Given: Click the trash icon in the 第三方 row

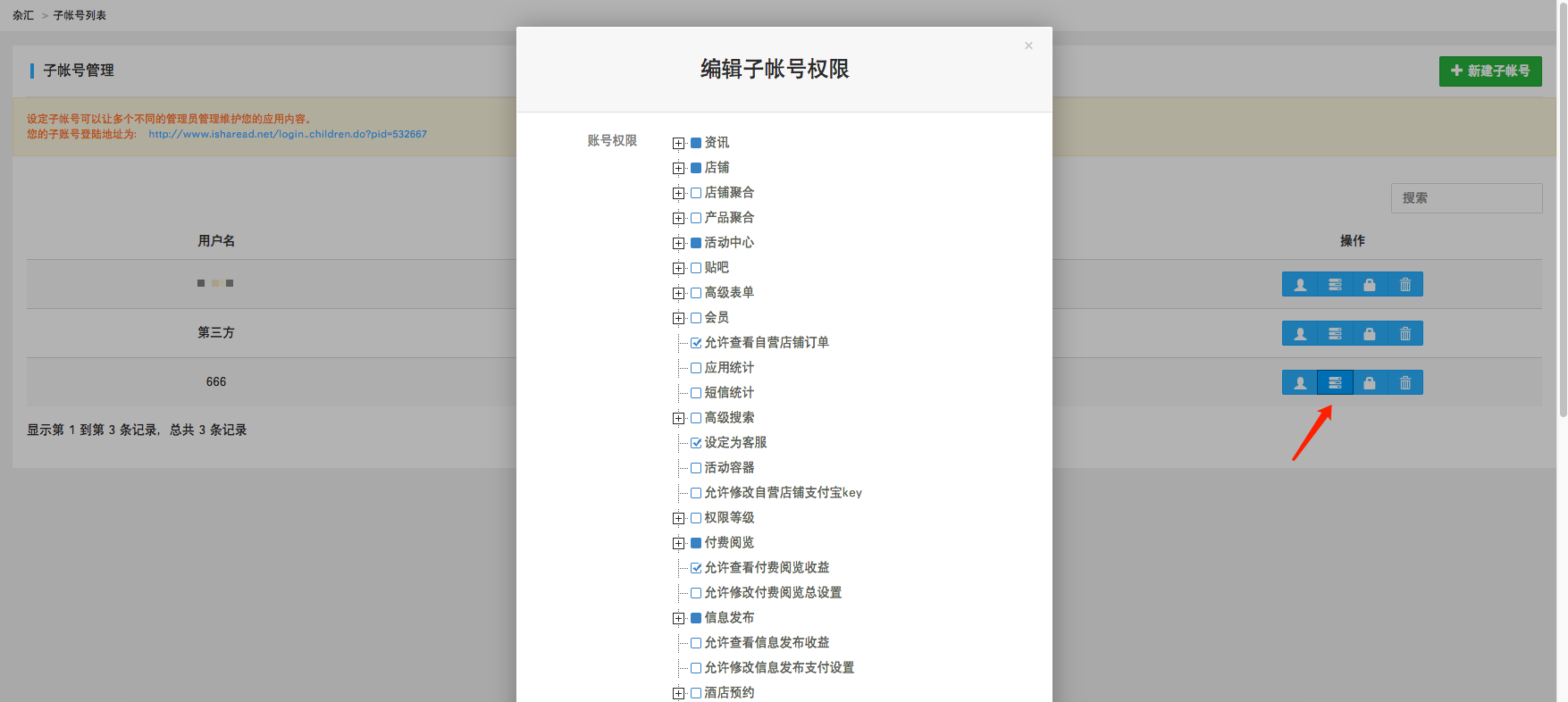Looking at the screenshot, I should tap(1405, 334).
